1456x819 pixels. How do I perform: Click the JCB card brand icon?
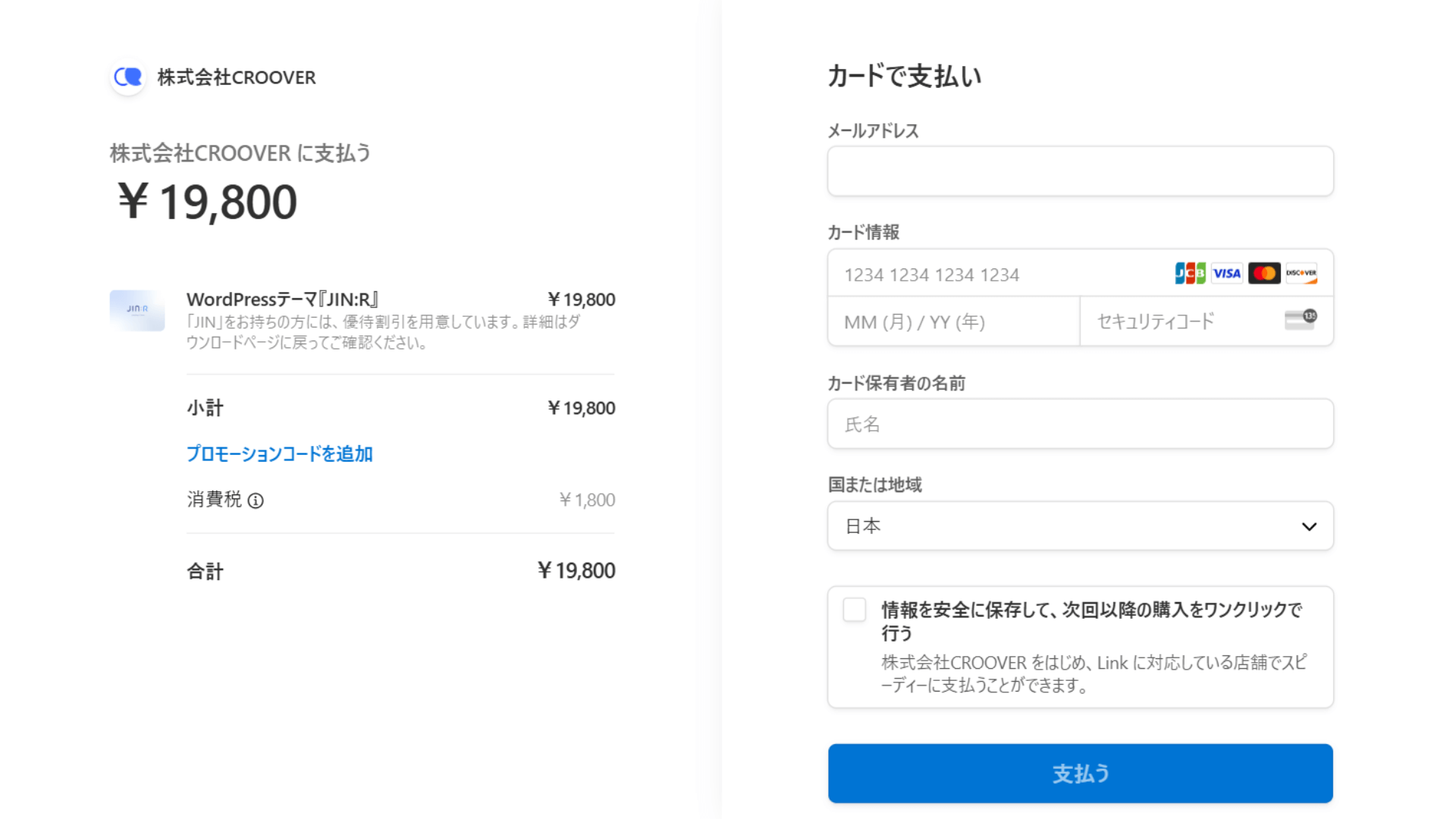coord(1190,273)
